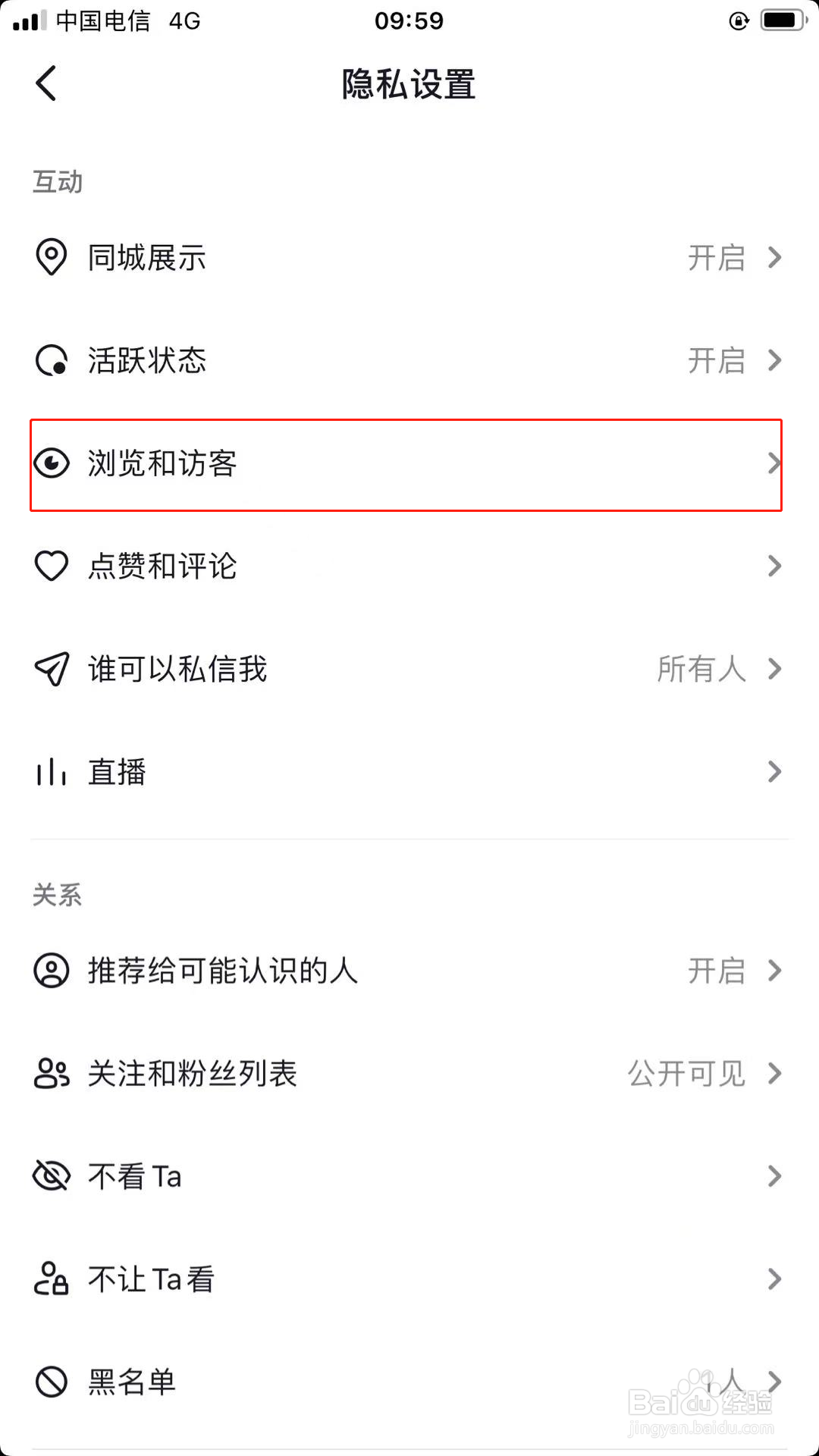Tap the crossed-eye icon for 不看 Ta

pyautogui.click(x=52, y=1176)
